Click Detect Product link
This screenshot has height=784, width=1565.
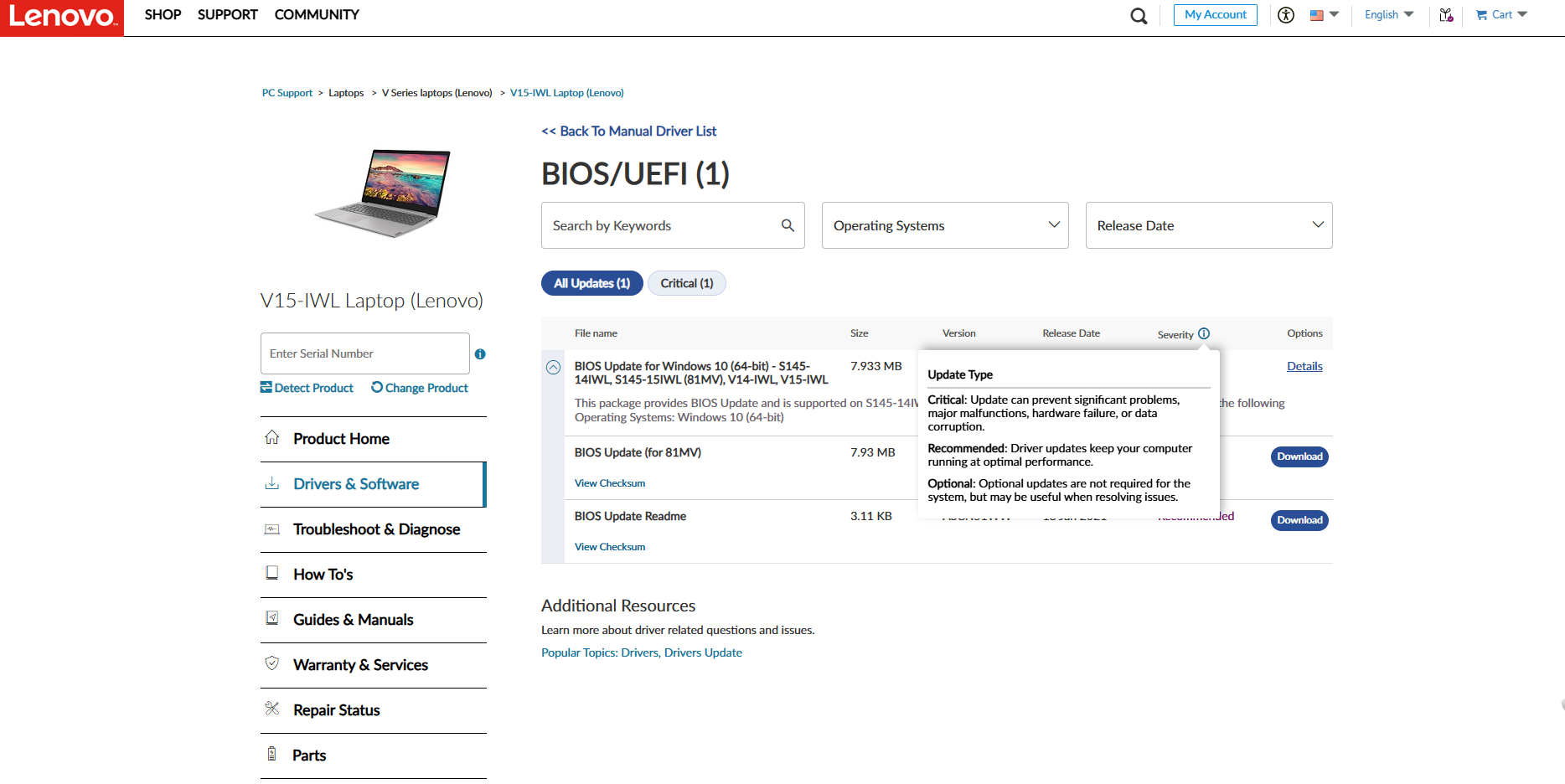click(307, 388)
